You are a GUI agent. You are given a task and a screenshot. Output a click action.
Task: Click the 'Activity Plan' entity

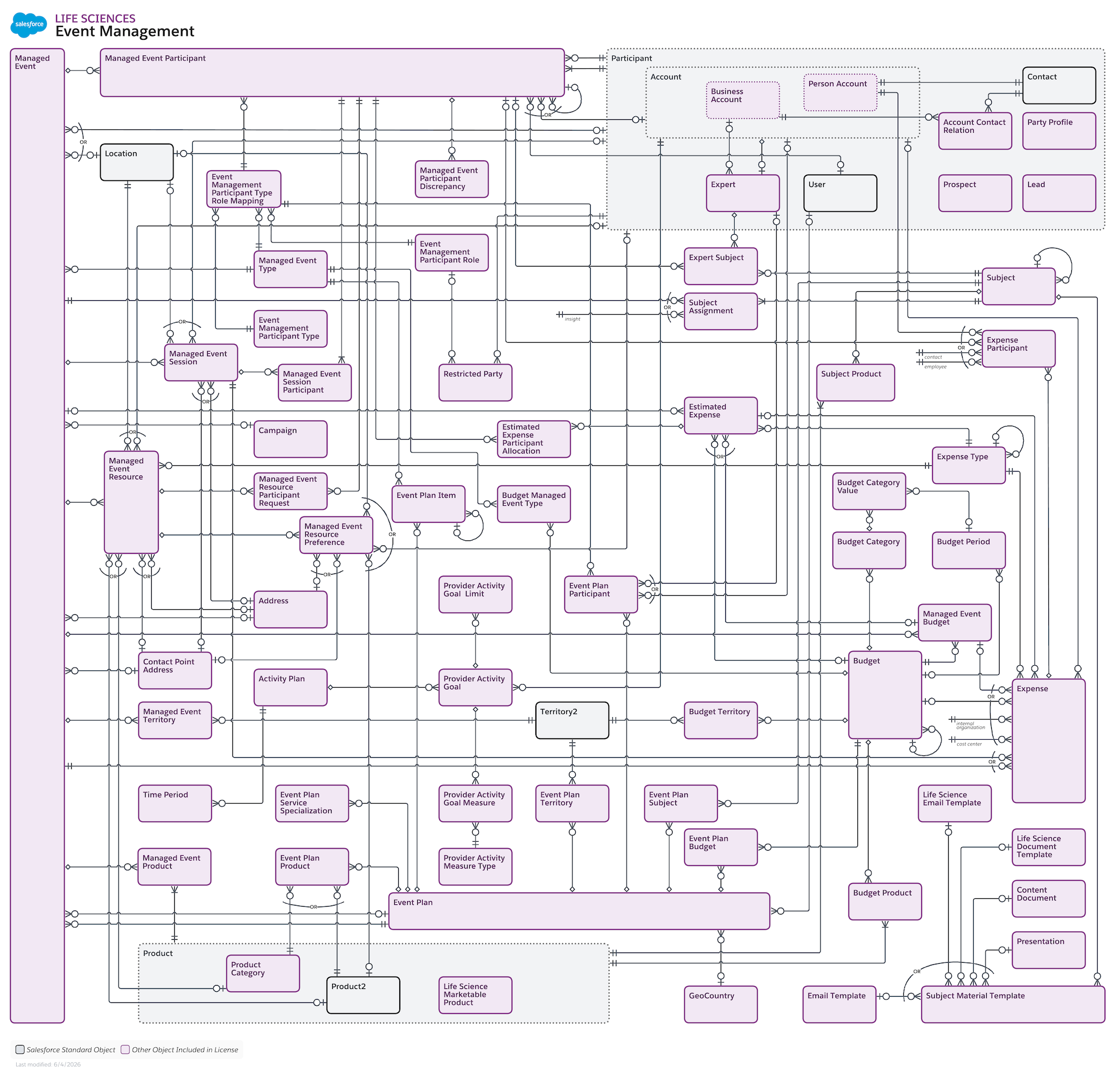point(290,688)
